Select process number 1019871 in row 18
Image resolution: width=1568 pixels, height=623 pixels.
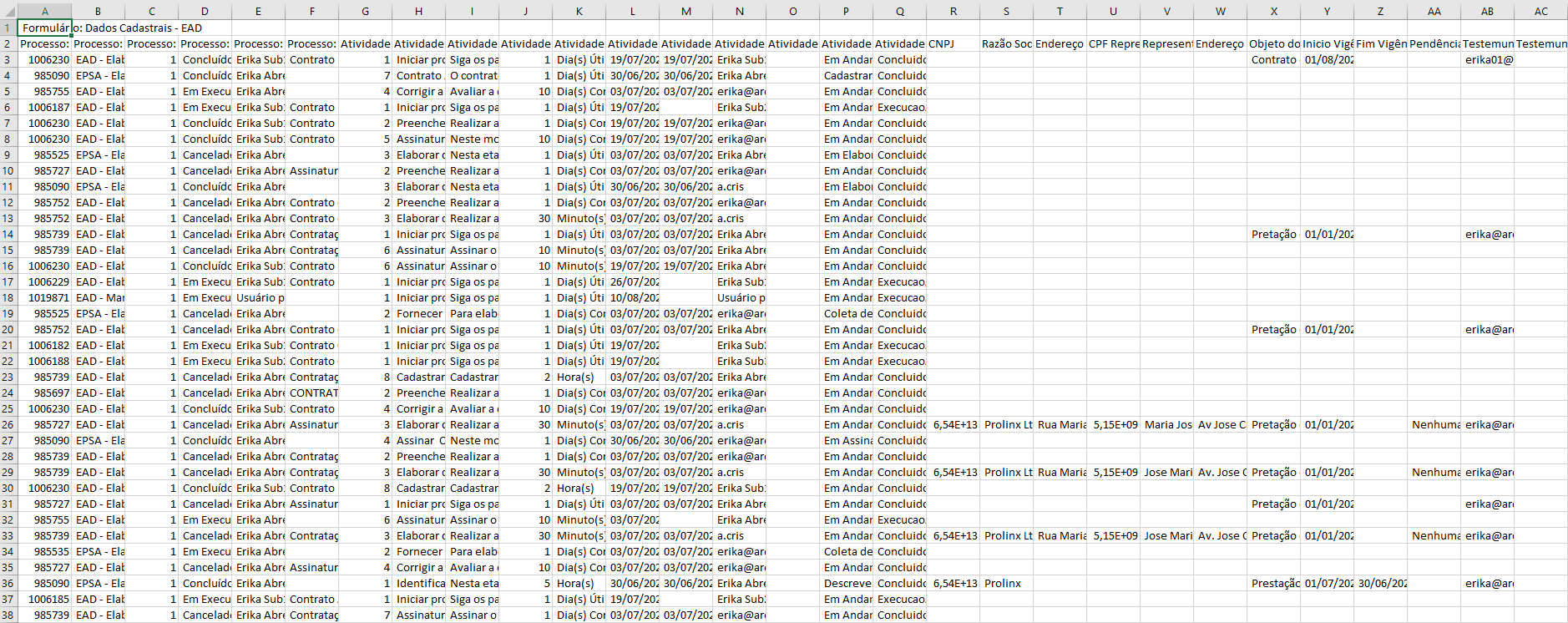click(x=44, y=297)
